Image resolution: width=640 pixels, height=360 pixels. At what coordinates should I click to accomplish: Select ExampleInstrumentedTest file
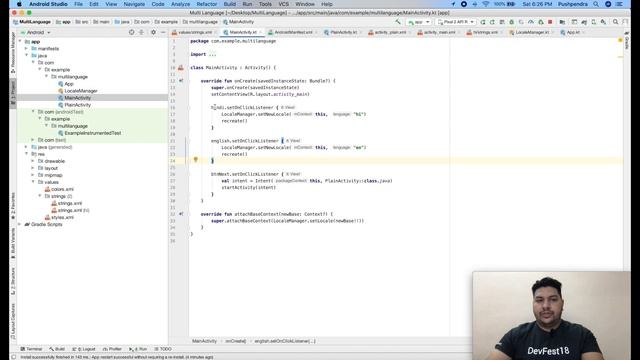point(89,133)
